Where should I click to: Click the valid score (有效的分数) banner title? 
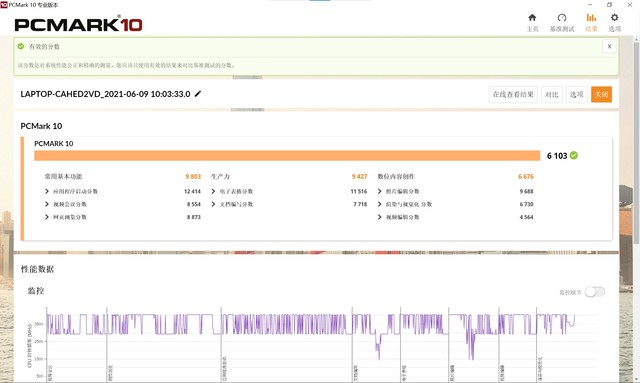tap(44, 47)
